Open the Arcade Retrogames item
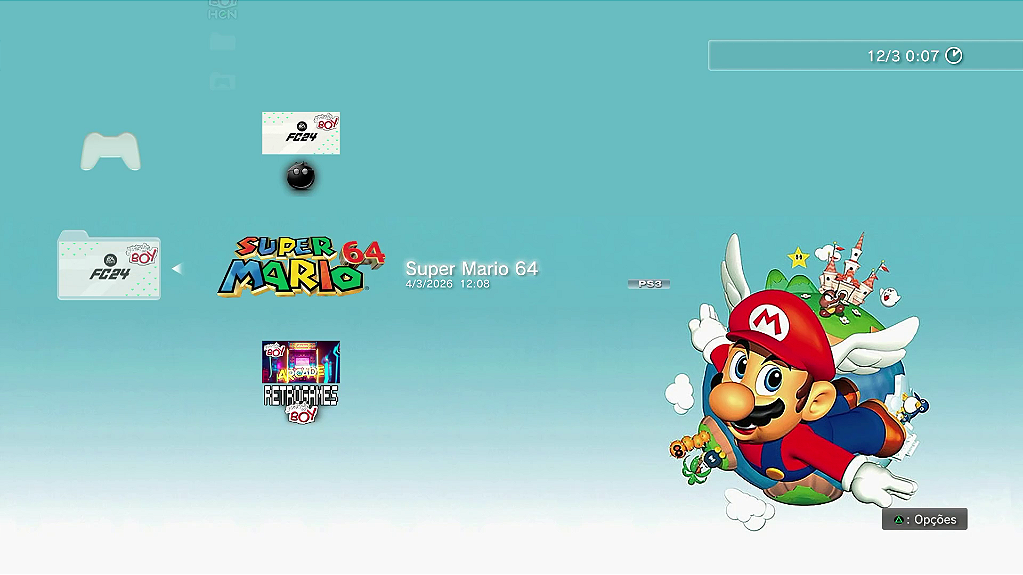This screenshot has width=1023, height=575. pos(301,382)
